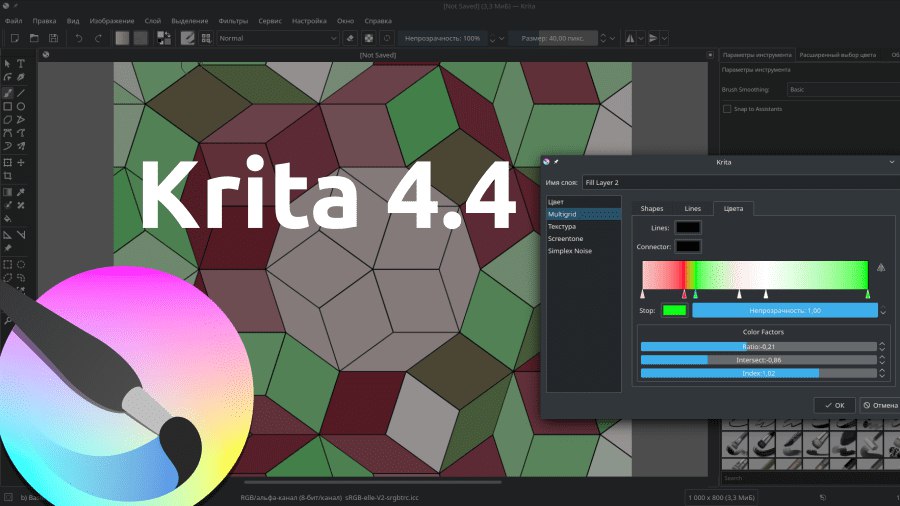Toggle vertical mirror mode

653,38
